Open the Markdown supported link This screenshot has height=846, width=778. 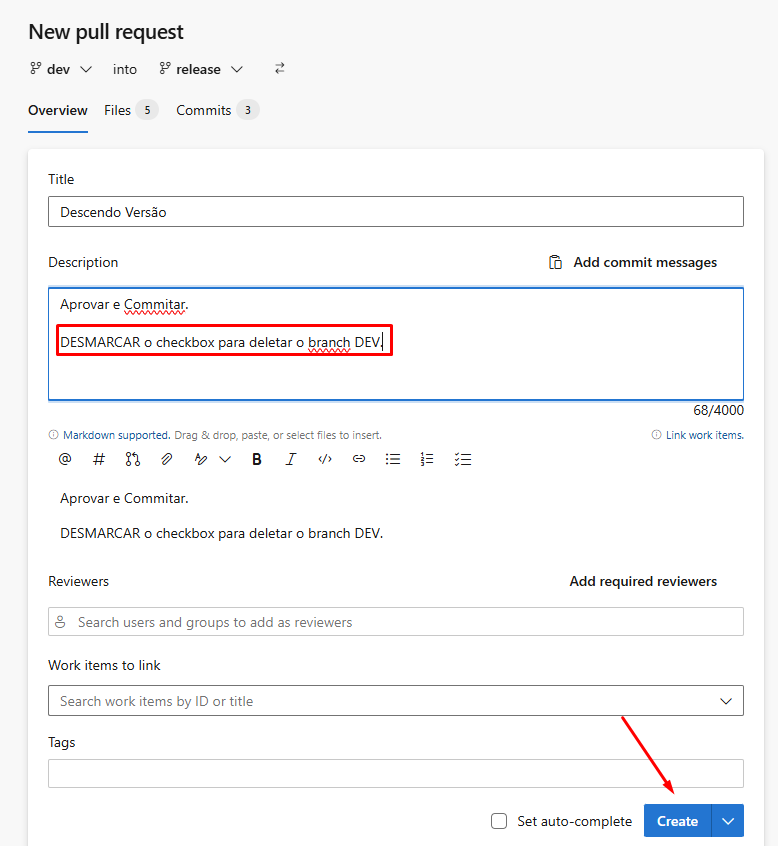[x=117, y=435]
